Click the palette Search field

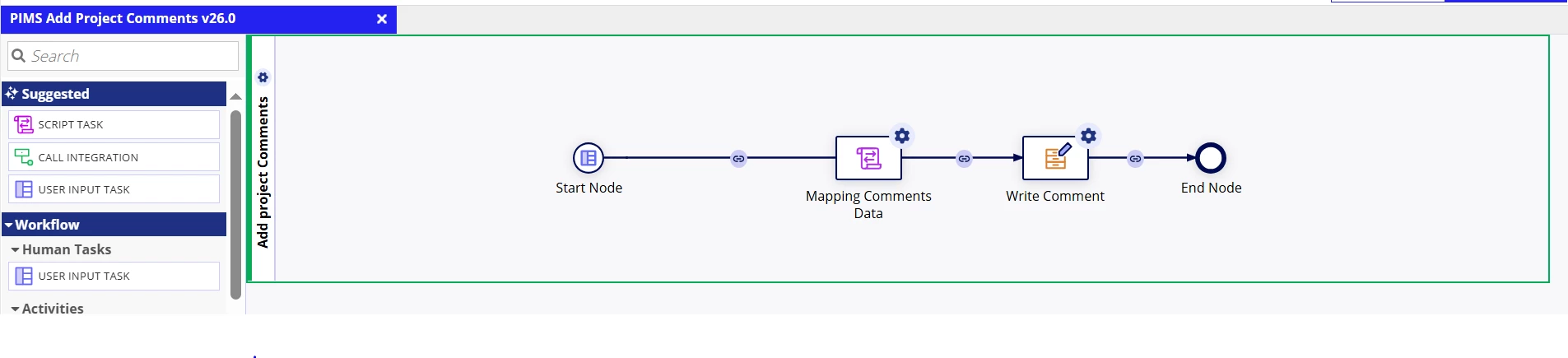tap(123, 56)
